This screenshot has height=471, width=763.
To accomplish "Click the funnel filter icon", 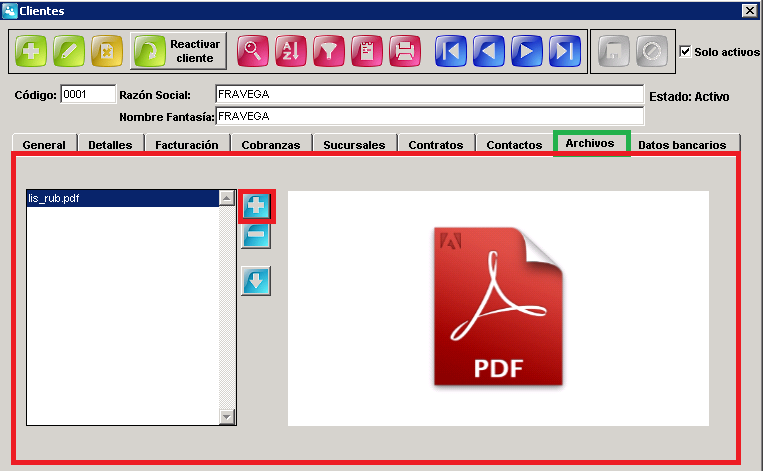I will tap(328, 51).
